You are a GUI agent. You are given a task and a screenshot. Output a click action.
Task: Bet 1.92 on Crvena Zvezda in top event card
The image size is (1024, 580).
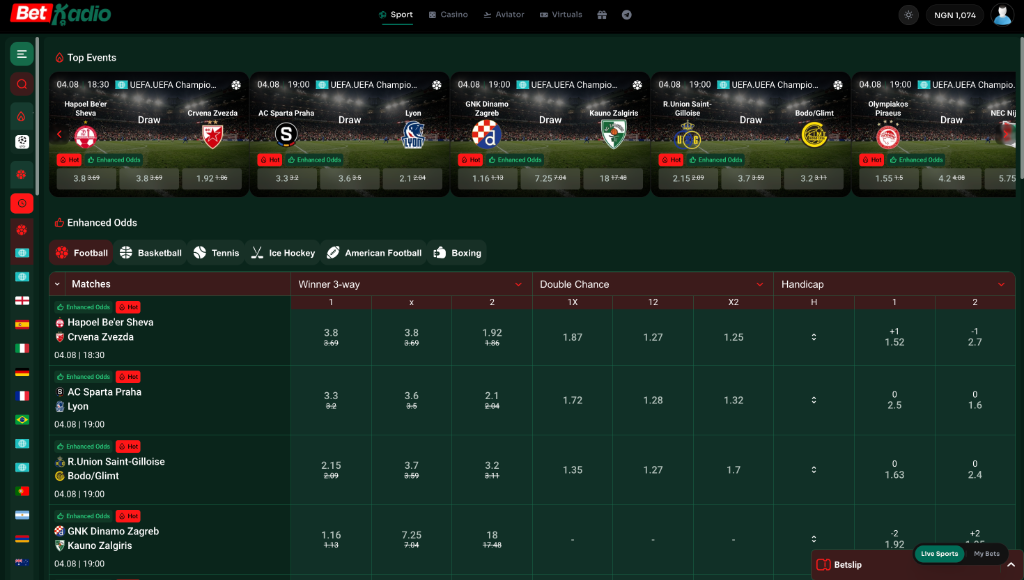212,178
